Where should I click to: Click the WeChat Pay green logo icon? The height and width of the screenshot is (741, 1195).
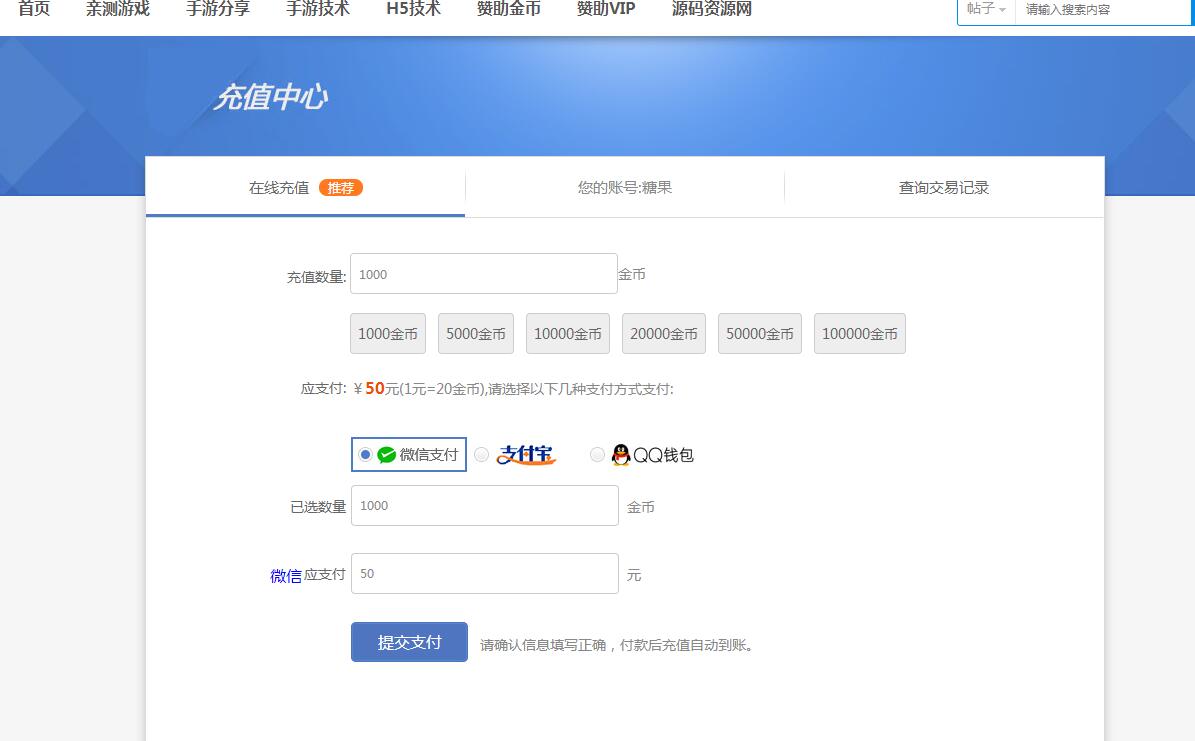(x=386, y=455)
